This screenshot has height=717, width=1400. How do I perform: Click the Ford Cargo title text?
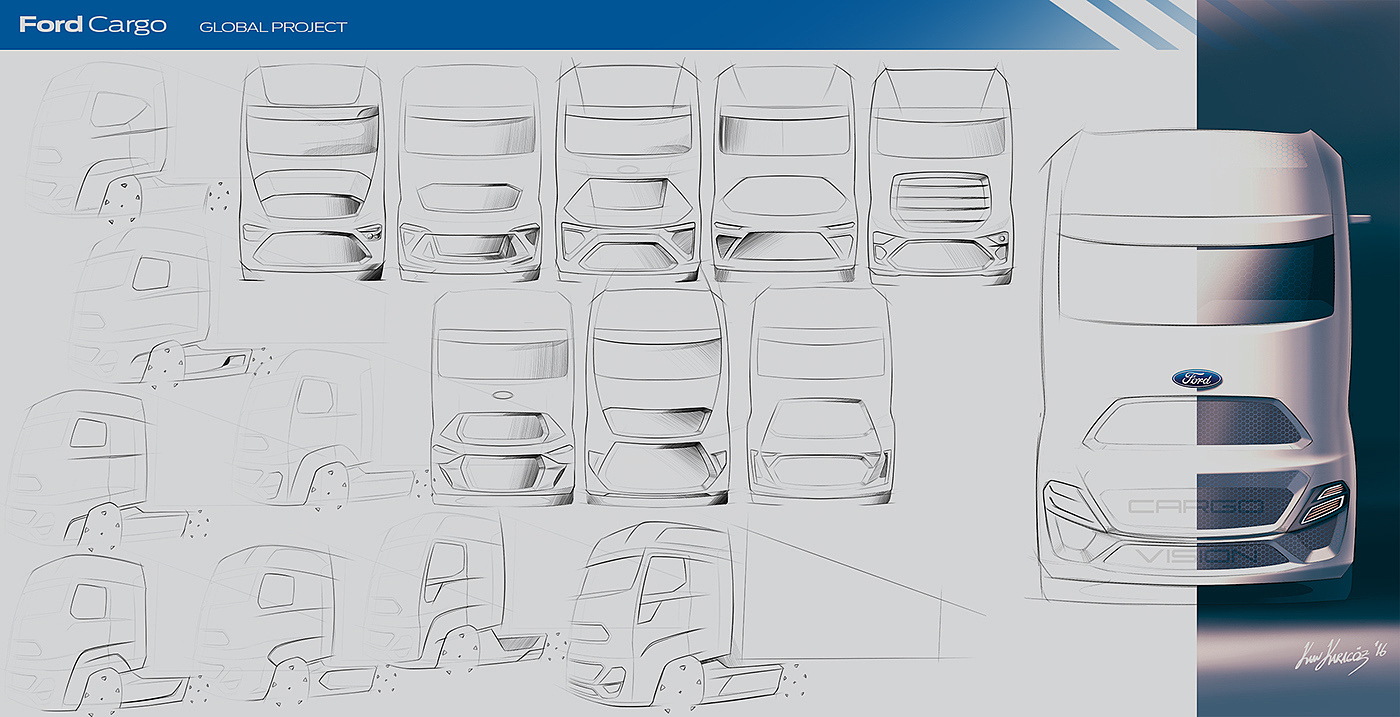[x=93, y=25]
